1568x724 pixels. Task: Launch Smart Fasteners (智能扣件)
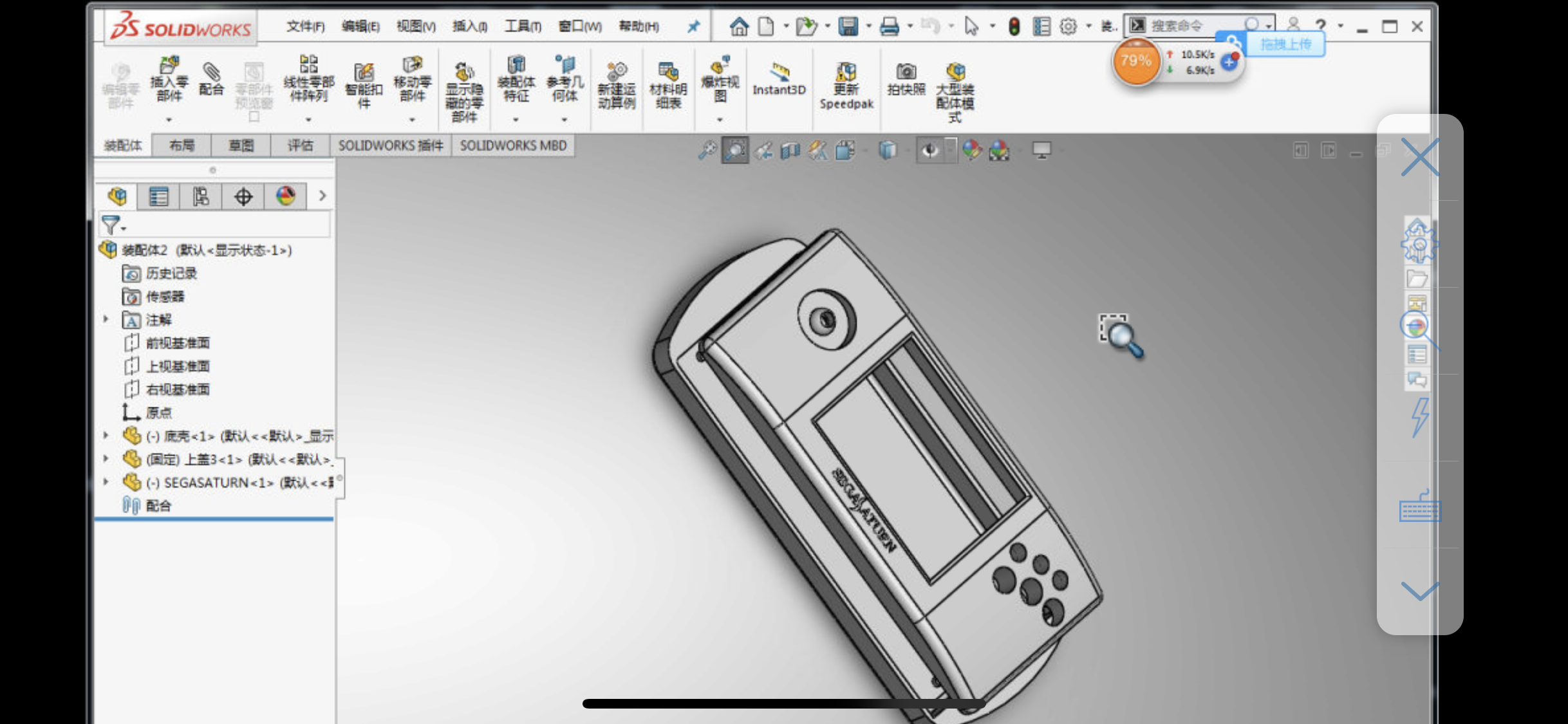364,86
